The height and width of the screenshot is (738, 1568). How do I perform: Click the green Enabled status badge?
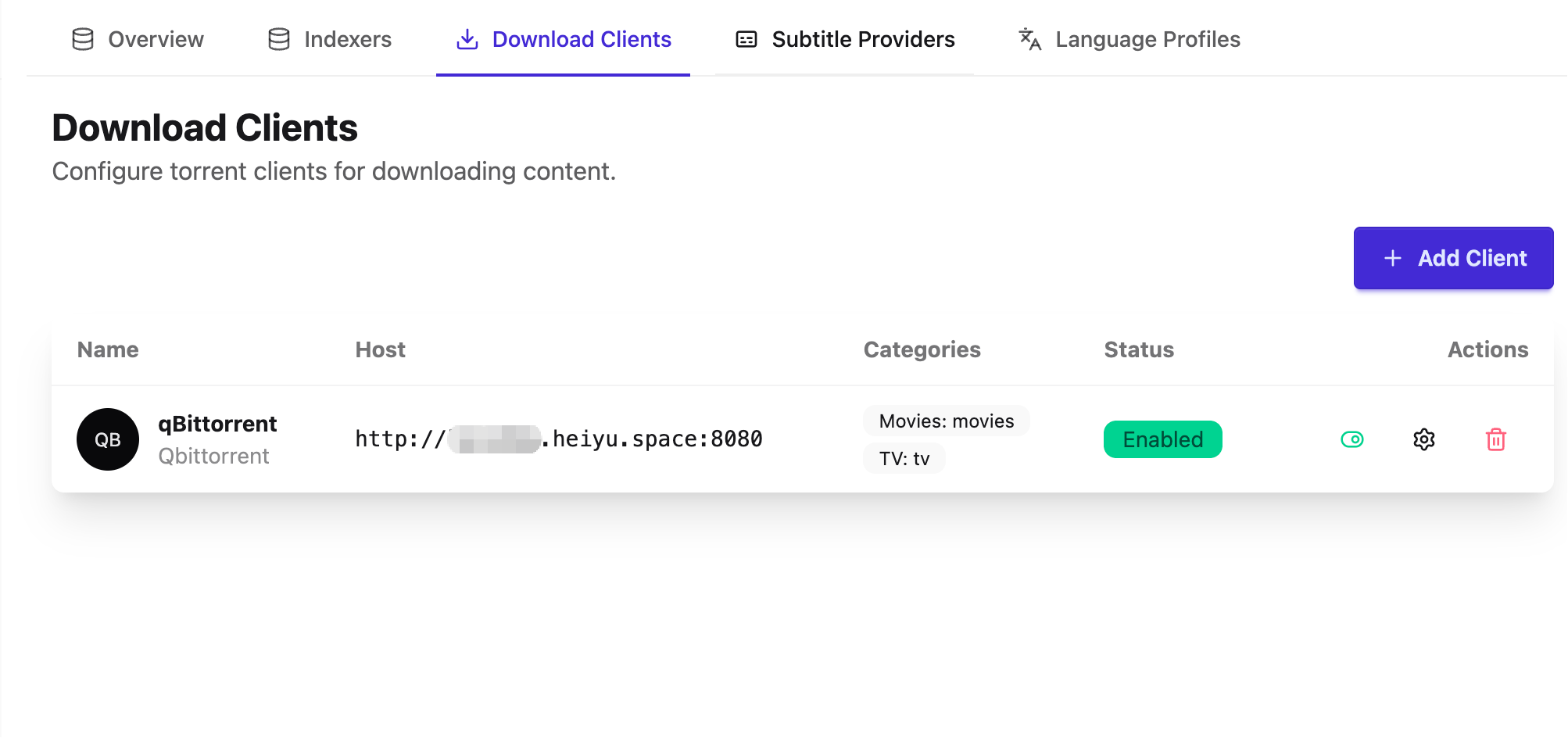1162,439
